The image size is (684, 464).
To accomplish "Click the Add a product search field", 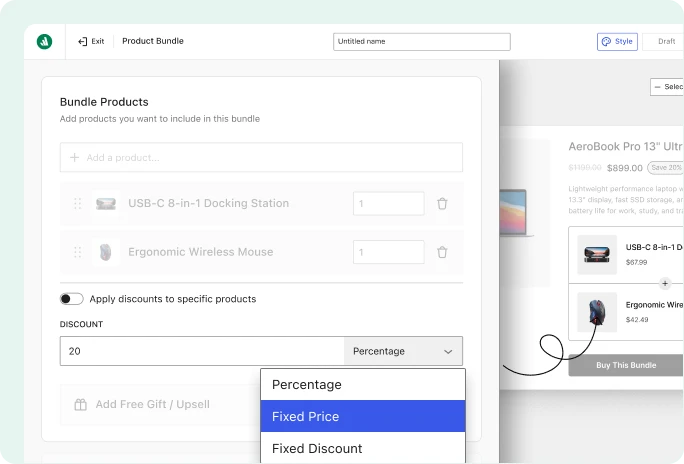I will tap(261, 157).
